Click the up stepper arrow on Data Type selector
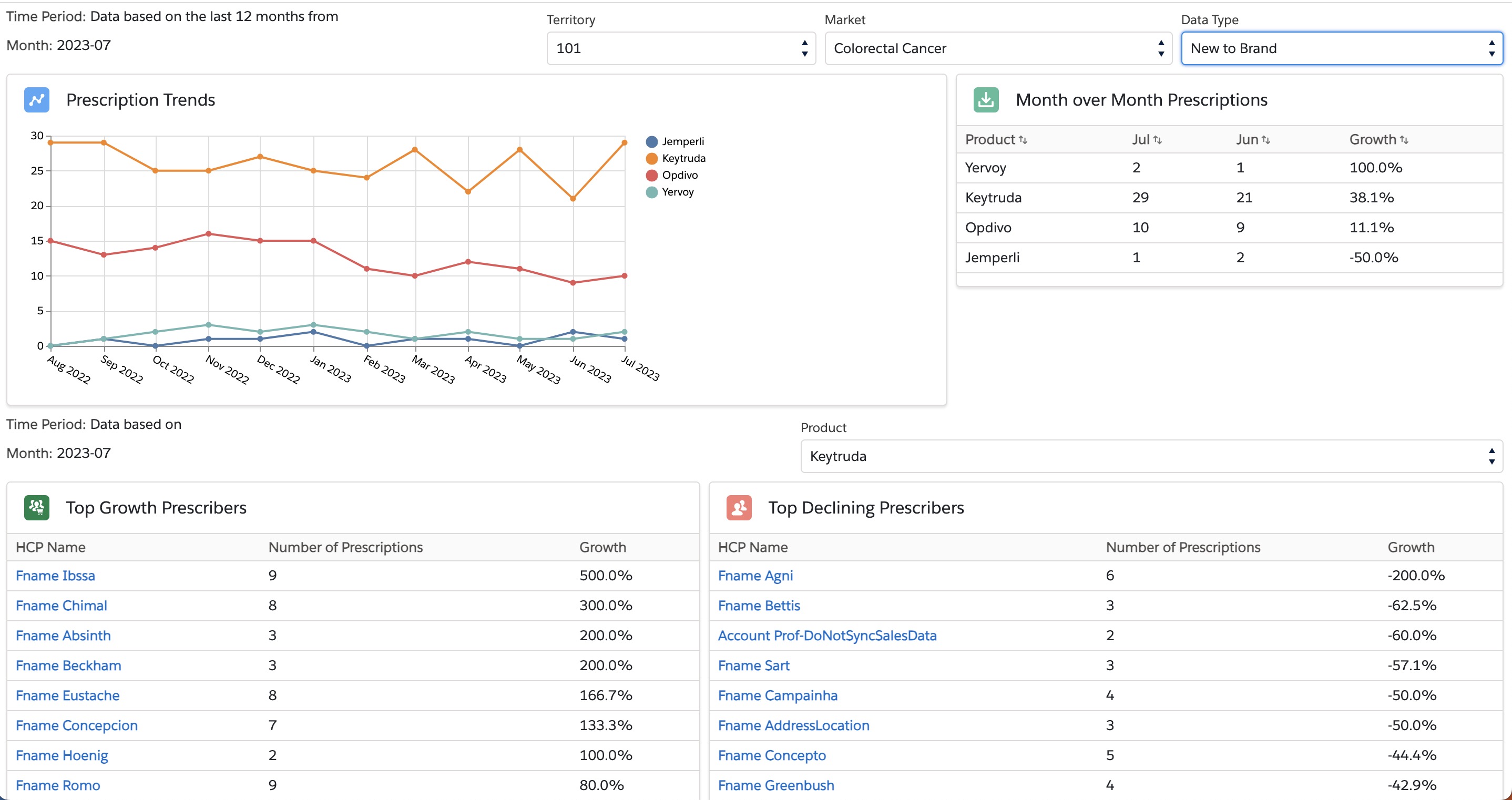This screenshot has width=1512, height=800. coord(1492,44)
